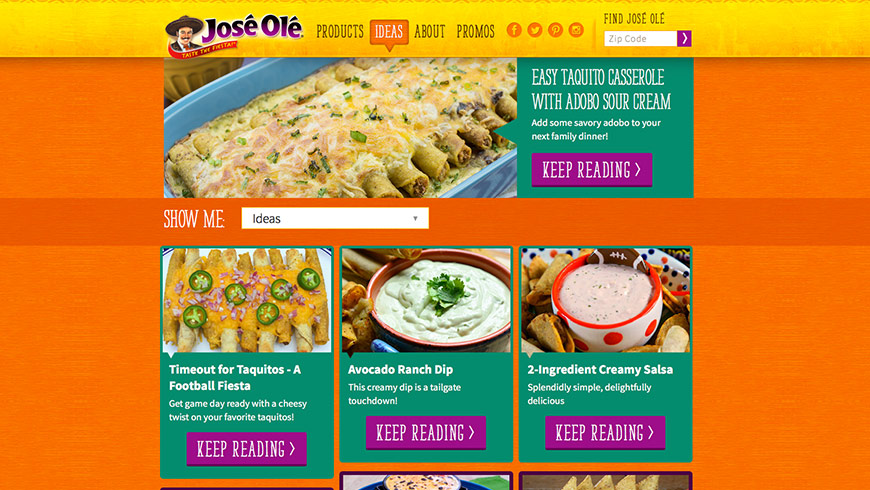Open the Promos menu item
This screenshot has height=490, width=870.
click(x=476, y=32)
